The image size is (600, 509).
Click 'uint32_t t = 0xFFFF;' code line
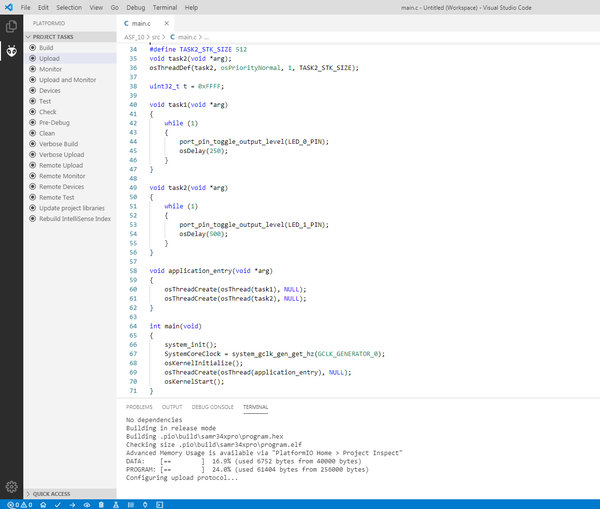pos(187,86)
